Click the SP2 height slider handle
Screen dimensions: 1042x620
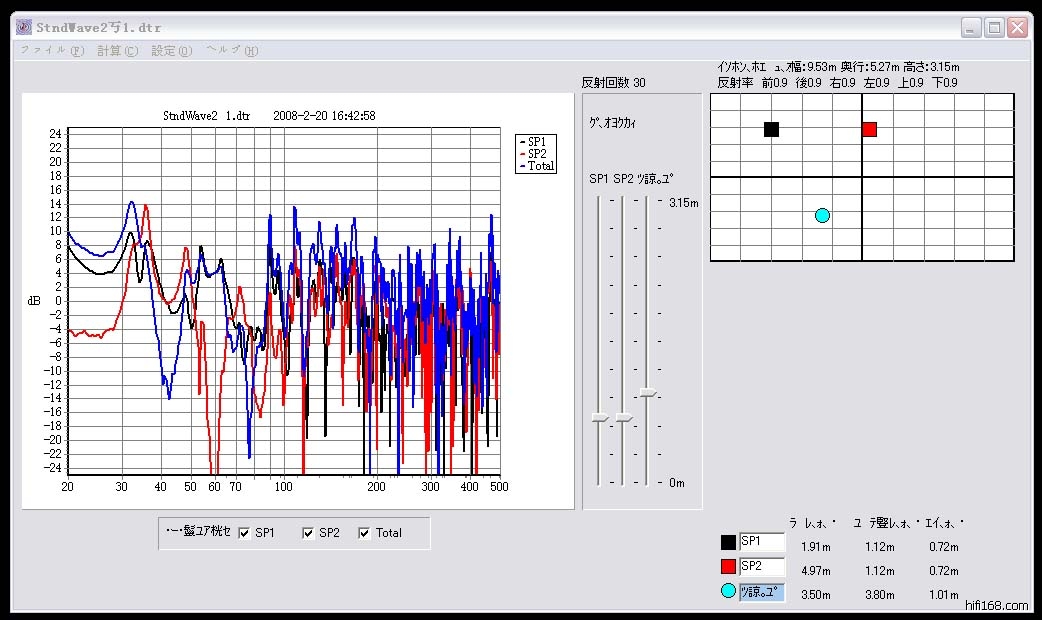tap(623, 417)
